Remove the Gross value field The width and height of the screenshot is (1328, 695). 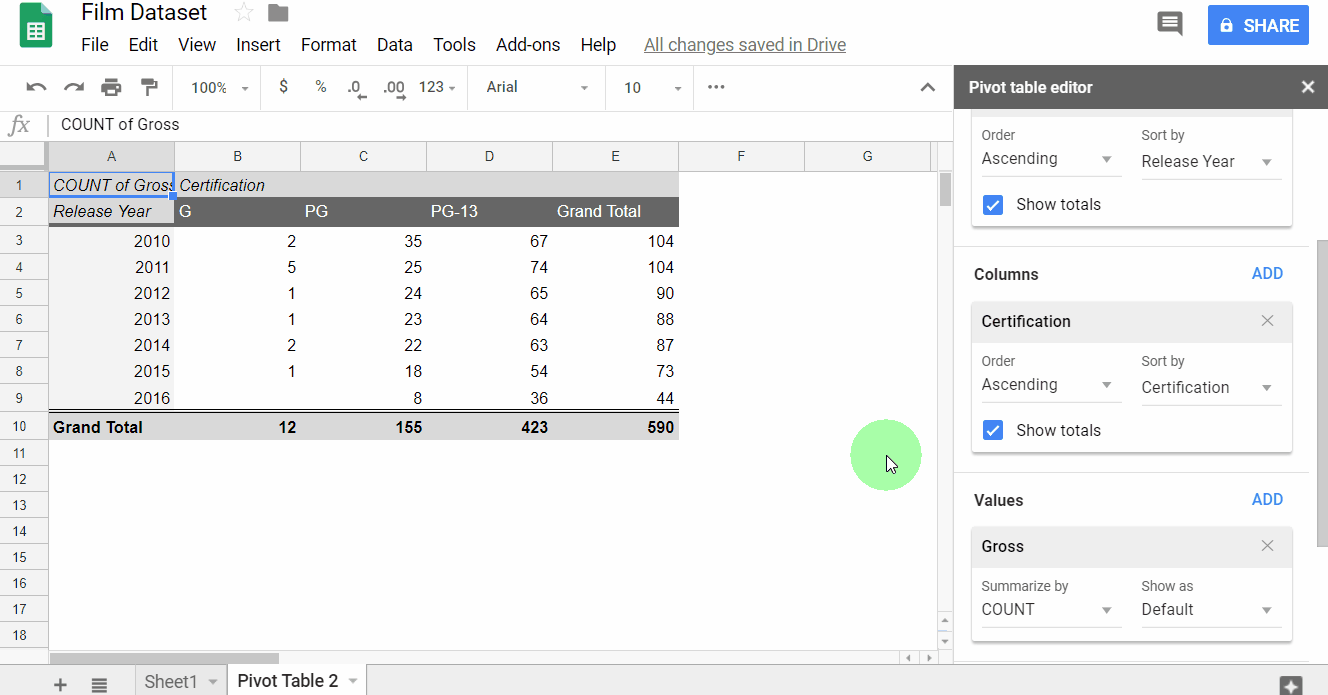coord(1268,546)
